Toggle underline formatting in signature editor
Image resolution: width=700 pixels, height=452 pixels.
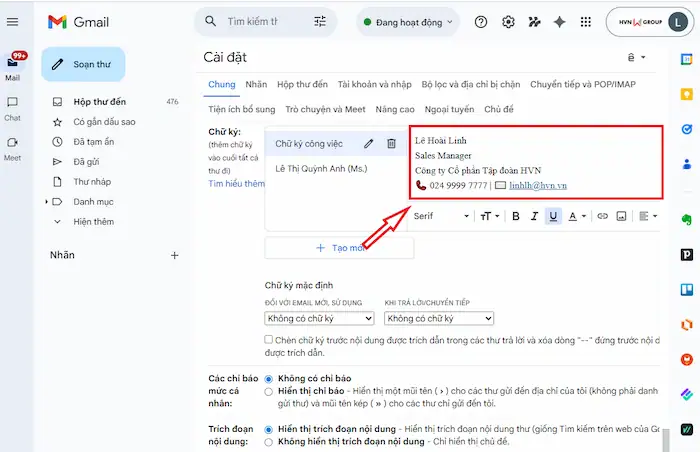tap(553, 216)
